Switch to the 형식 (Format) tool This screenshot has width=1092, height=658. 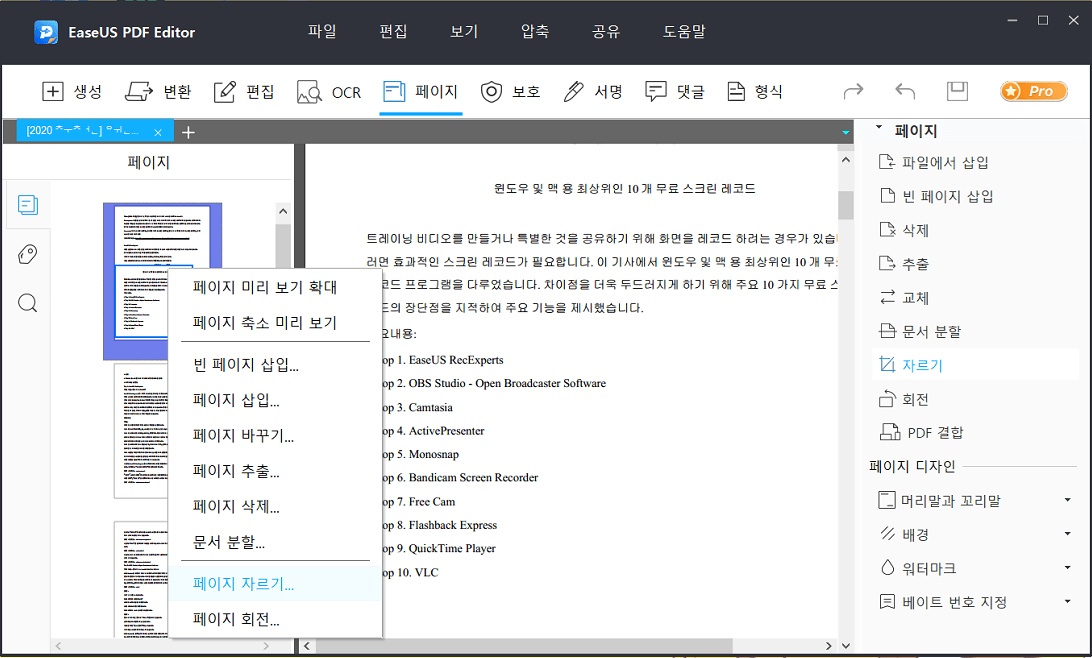coord(755,91)
